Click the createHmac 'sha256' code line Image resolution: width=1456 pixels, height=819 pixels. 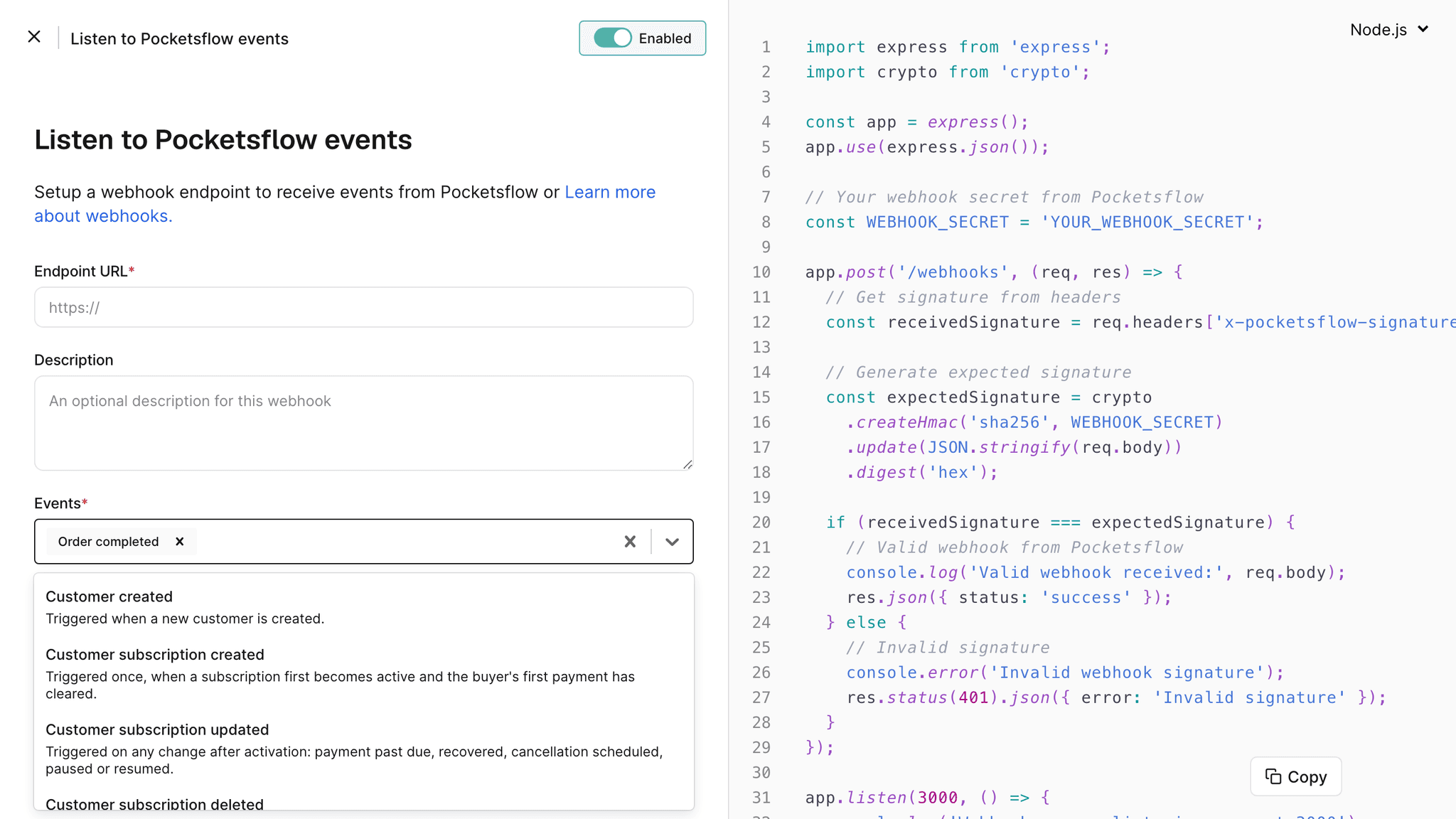click(x=1034, y=422)
